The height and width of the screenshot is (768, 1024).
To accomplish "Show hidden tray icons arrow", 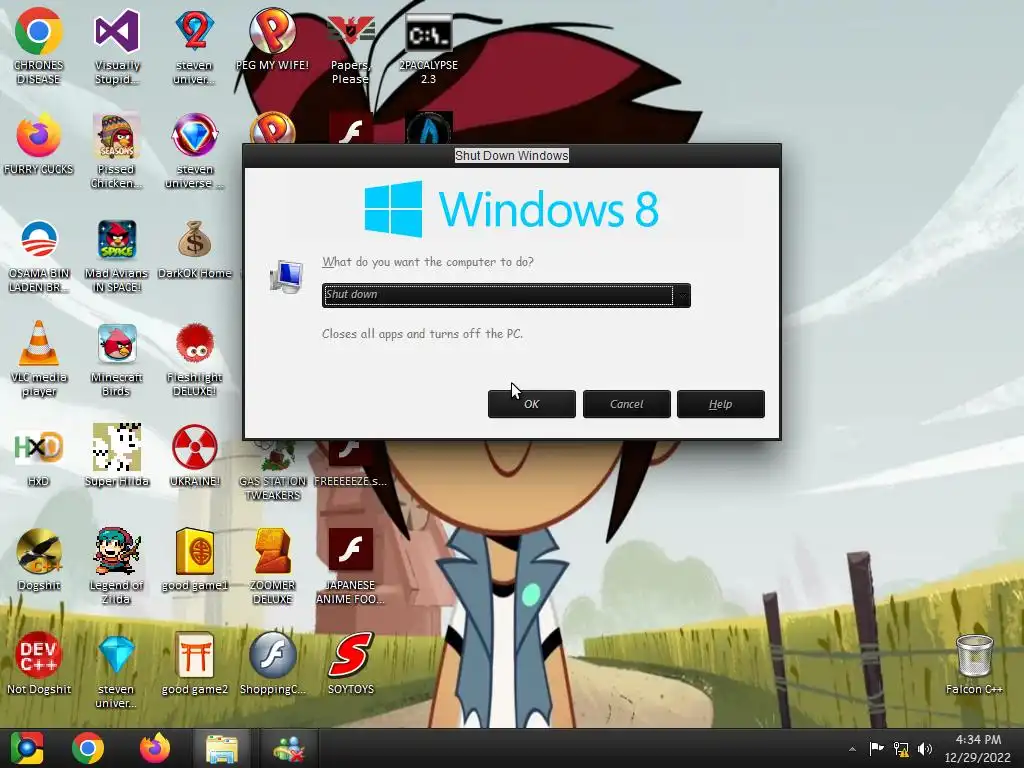I will pos(852,749).
